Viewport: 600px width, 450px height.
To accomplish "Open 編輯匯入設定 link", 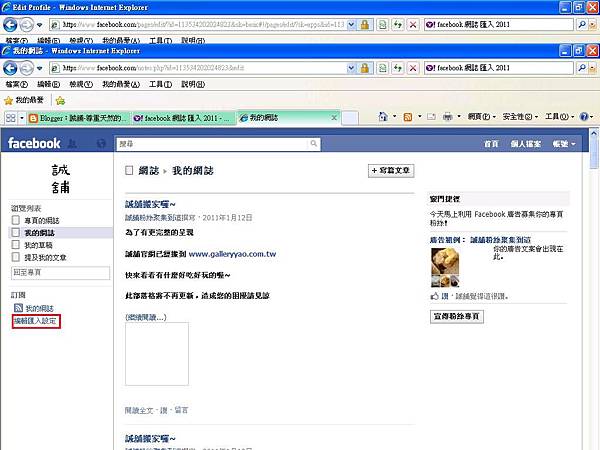I will tap(36, 321).
